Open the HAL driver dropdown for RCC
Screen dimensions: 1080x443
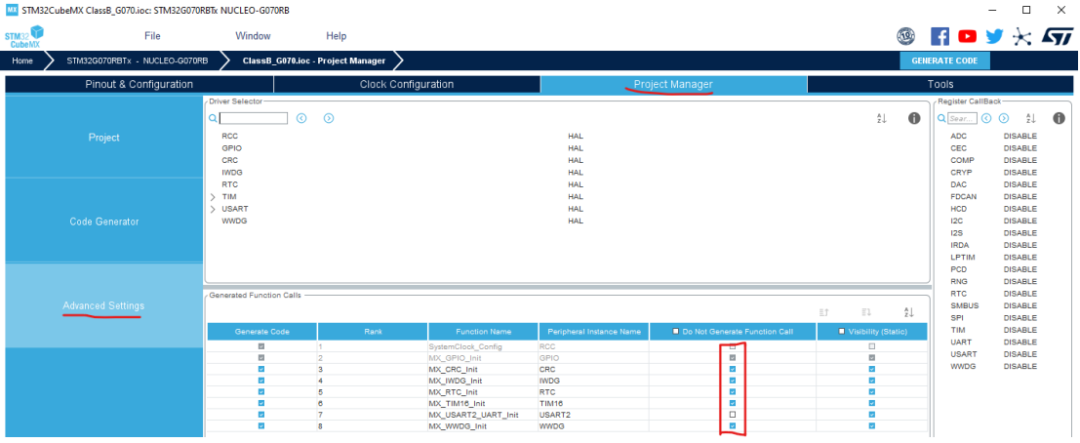point(575,136)
